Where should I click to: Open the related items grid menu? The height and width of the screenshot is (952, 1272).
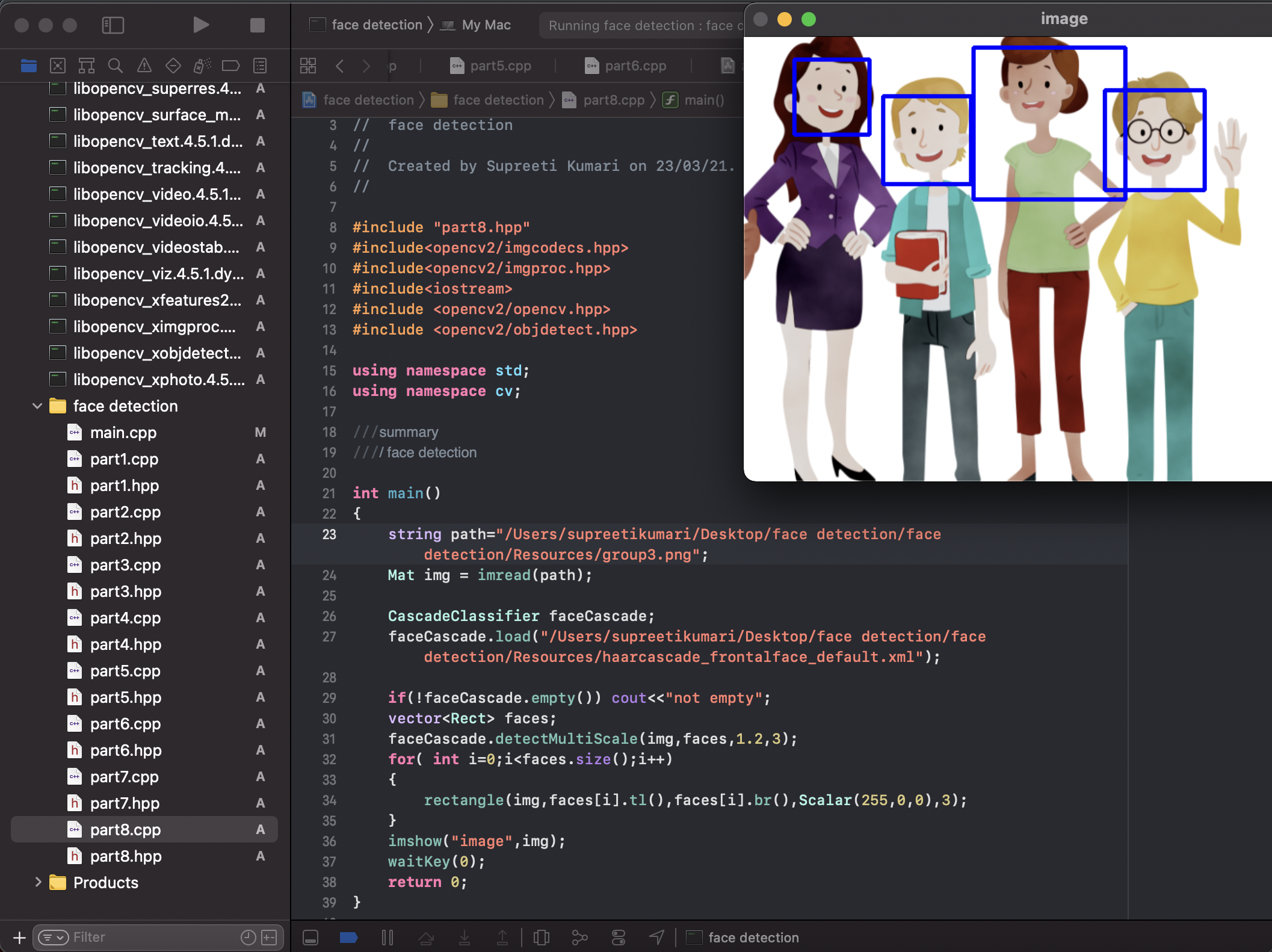tap(308, 66)
